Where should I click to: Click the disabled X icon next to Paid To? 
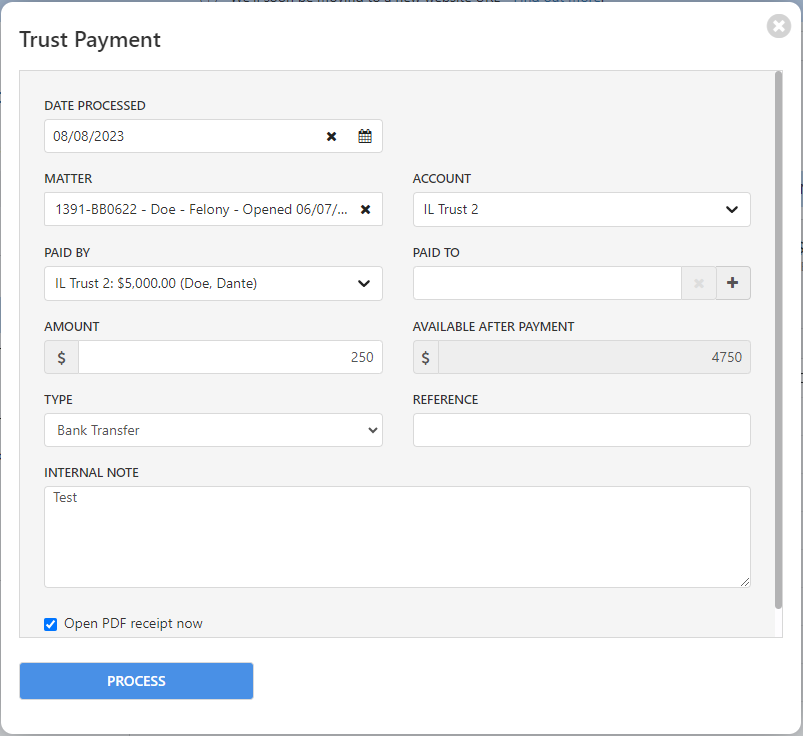coord(698,283)
